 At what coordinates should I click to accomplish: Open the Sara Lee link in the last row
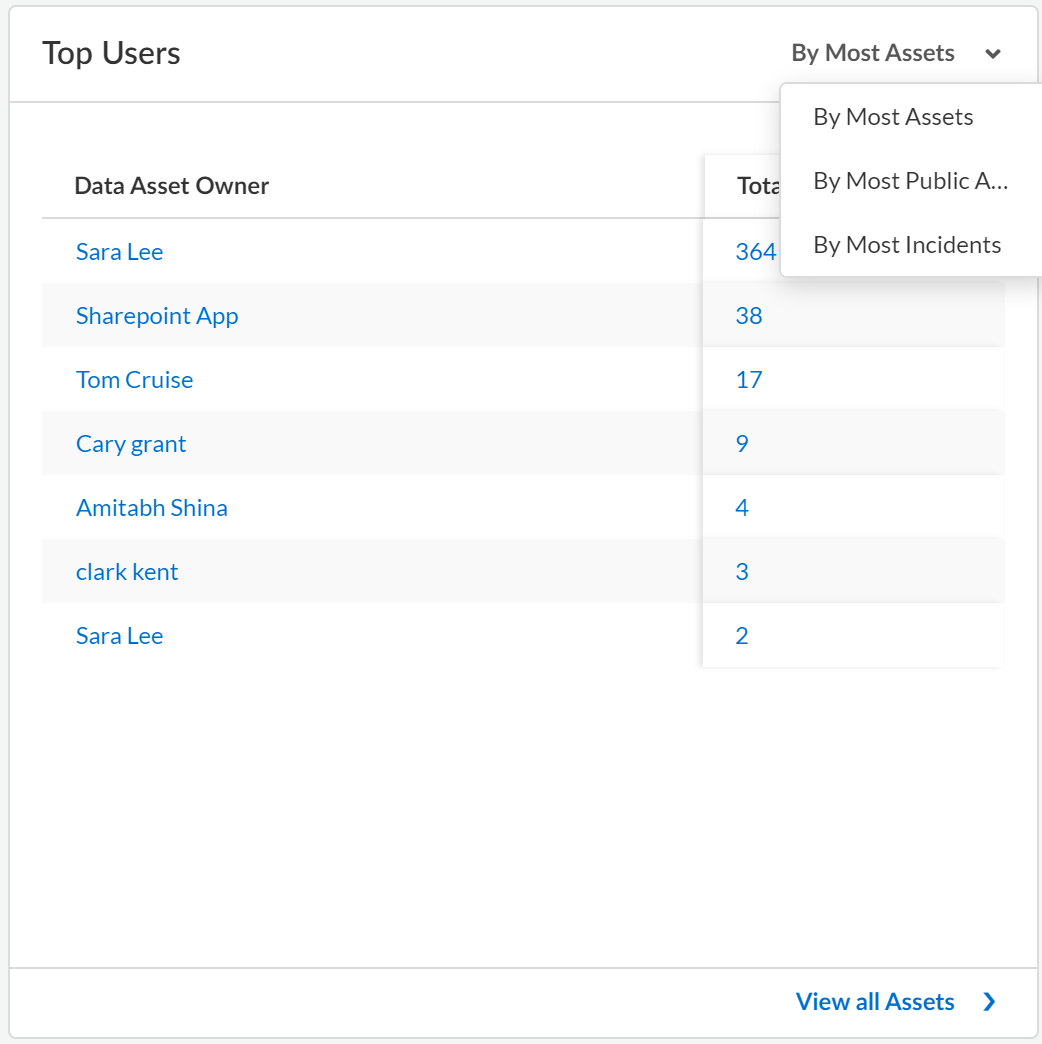[x=119, y=636]
